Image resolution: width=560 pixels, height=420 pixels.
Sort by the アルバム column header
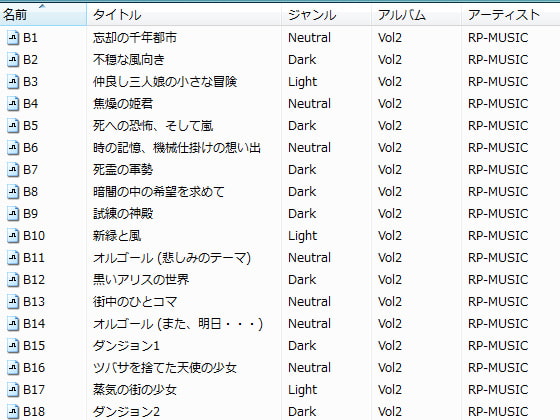(416, 15)
